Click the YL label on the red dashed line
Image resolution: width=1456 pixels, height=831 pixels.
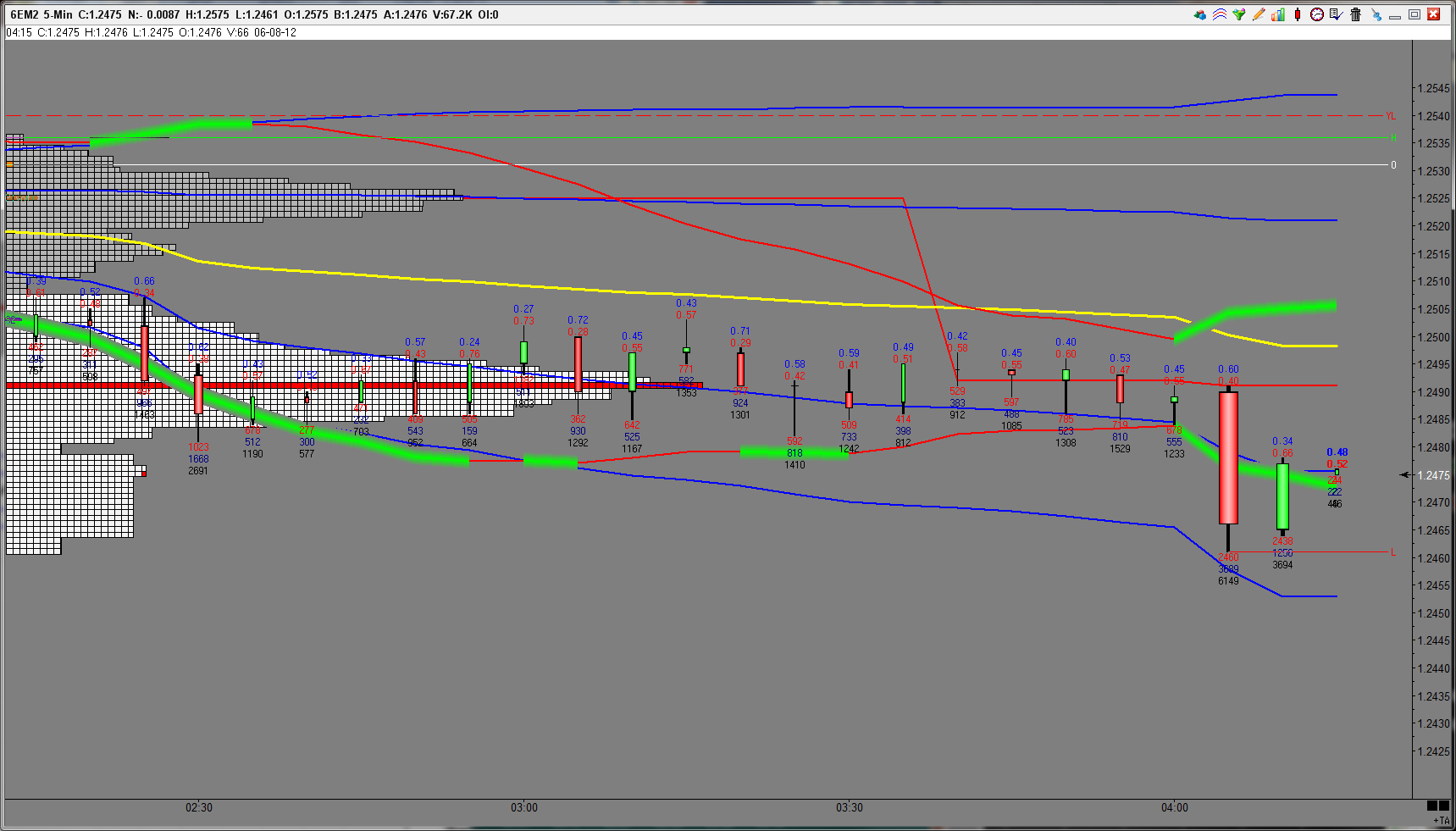pos(1391,116)
